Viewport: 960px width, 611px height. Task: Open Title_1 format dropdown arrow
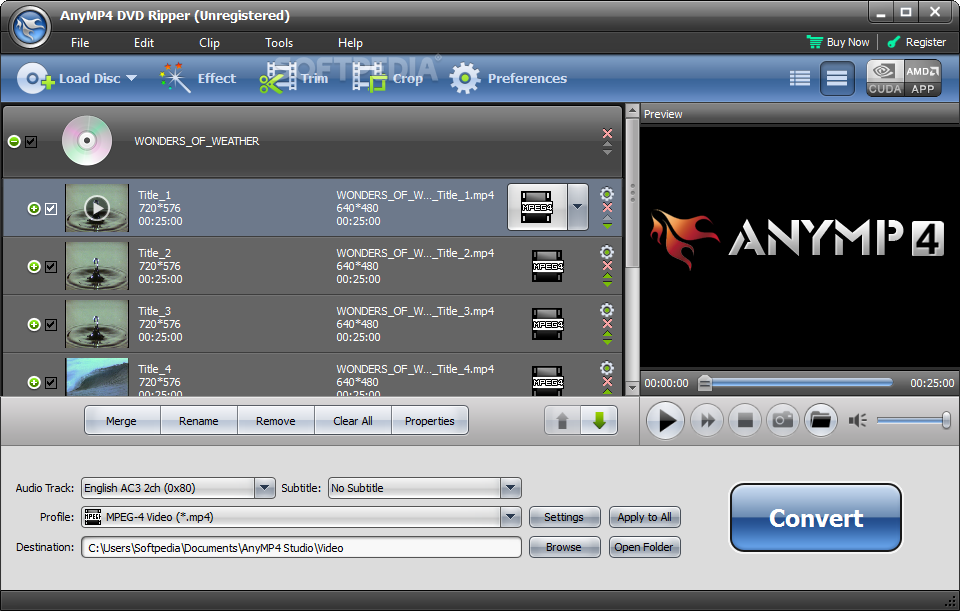pyautogui.click(x=577, y=207)
